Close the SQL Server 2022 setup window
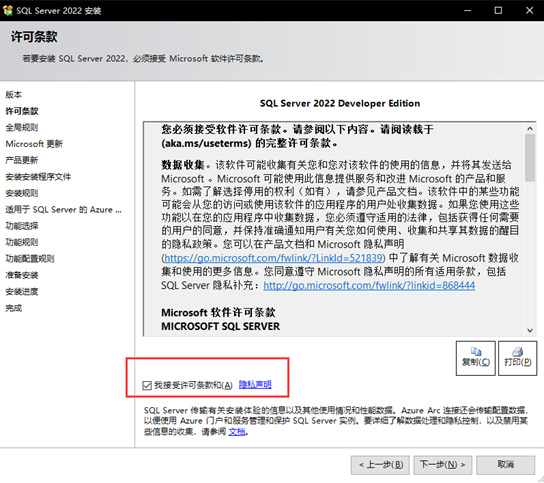Screen dimensions: 544x483 [x=529, y=10]
